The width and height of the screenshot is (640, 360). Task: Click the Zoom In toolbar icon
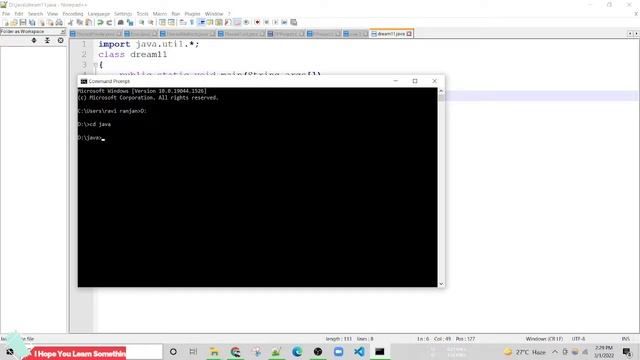point(142,22)
